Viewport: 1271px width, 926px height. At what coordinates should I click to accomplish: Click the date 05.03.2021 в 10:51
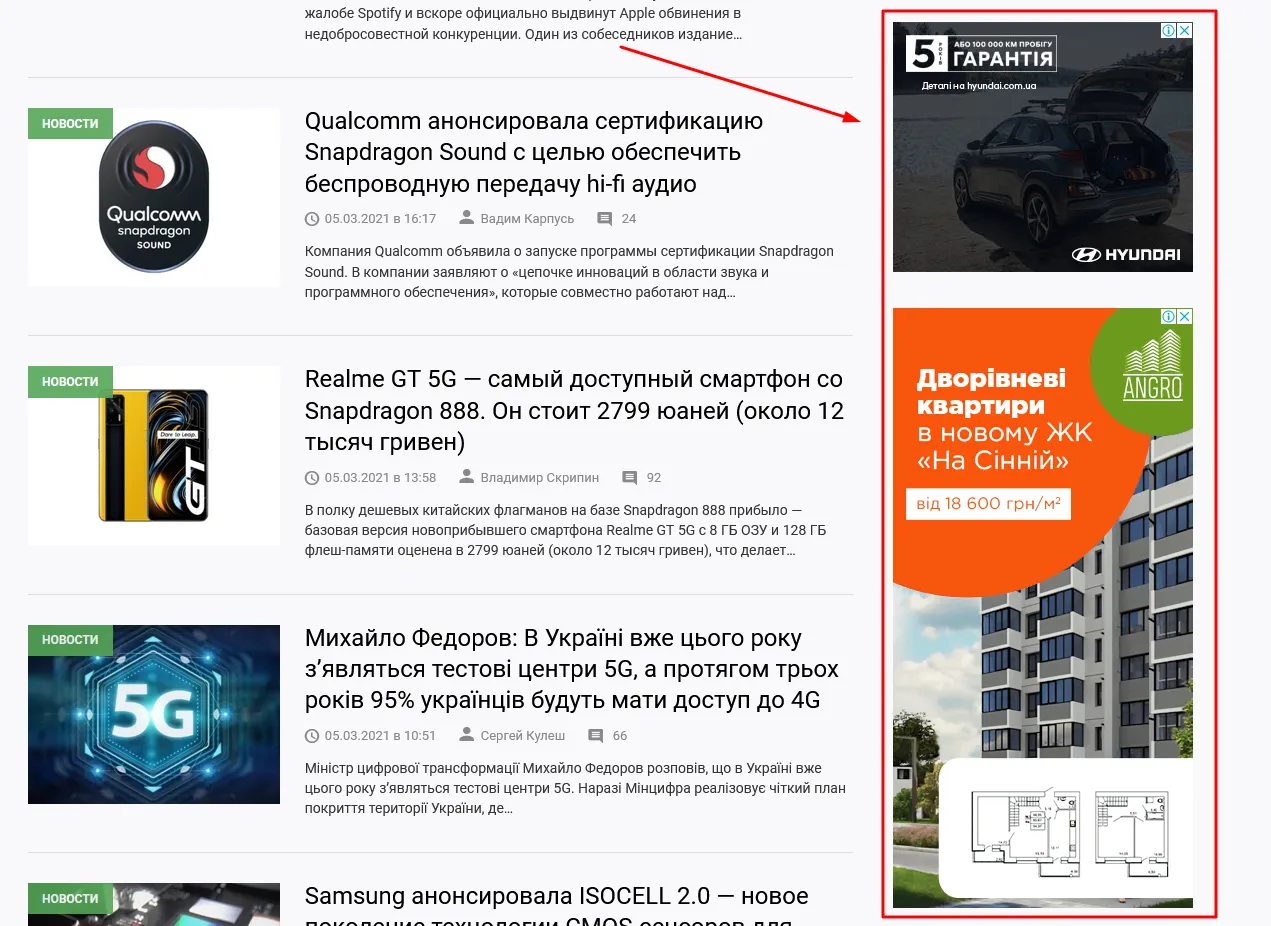pyautogui.click(x=380, y=736)
